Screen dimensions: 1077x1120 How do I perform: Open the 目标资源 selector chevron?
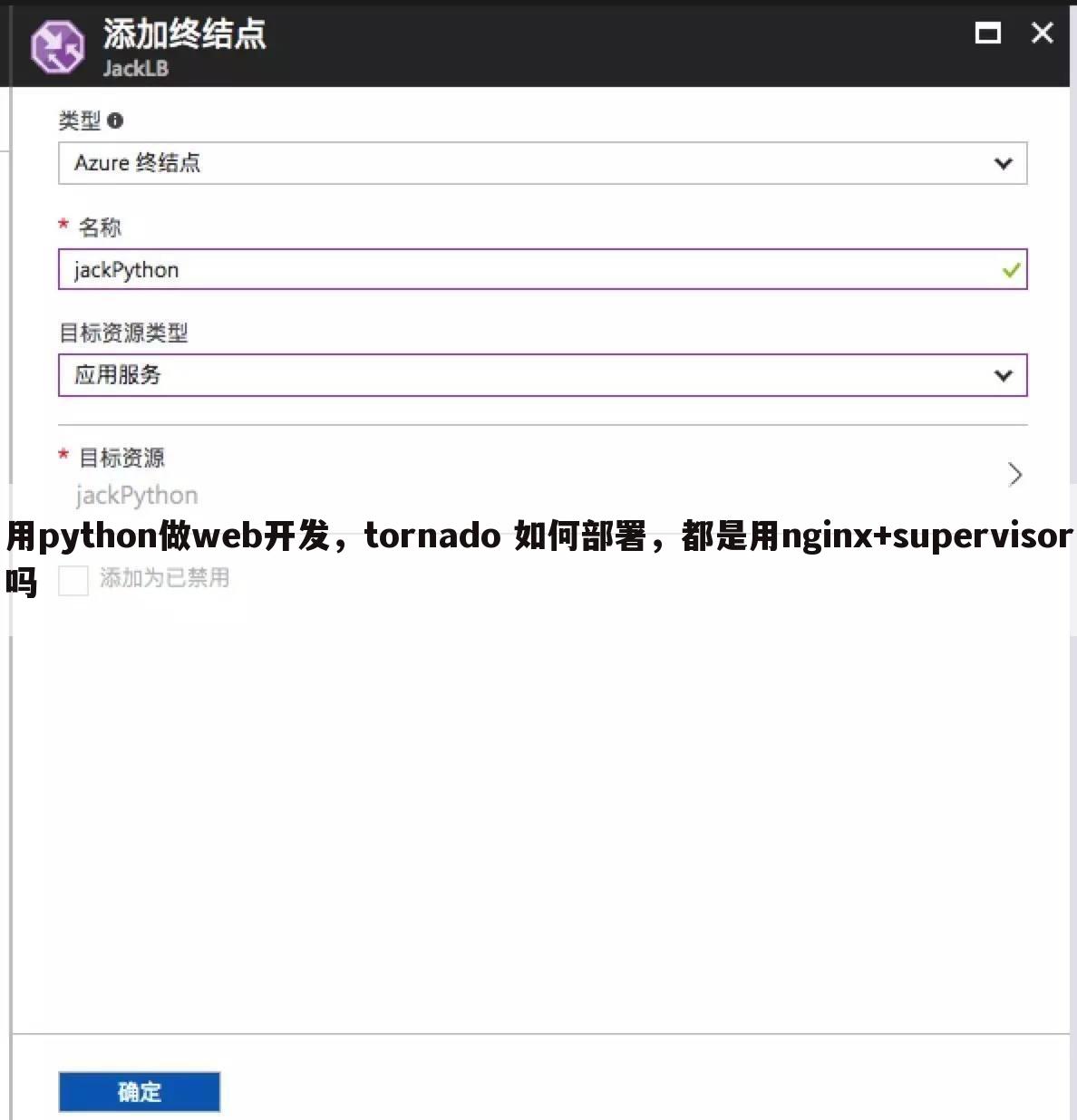point(1014,474)
